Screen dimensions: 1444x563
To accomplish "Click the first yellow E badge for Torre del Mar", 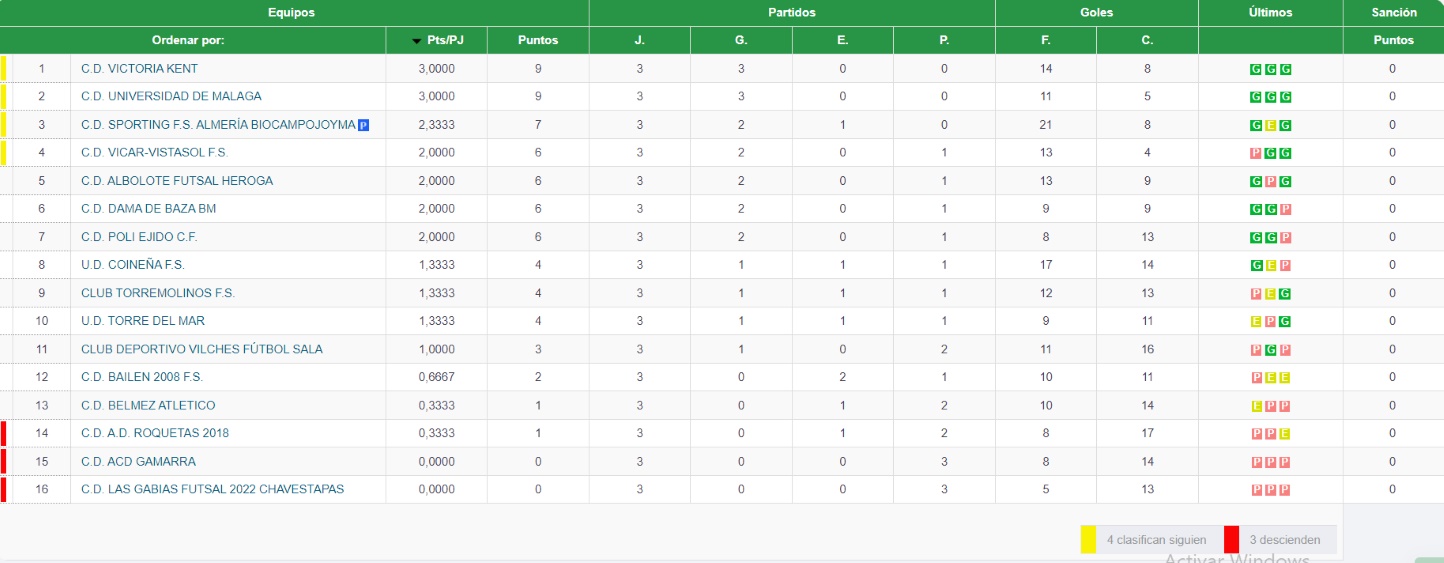I will 1256,321.
